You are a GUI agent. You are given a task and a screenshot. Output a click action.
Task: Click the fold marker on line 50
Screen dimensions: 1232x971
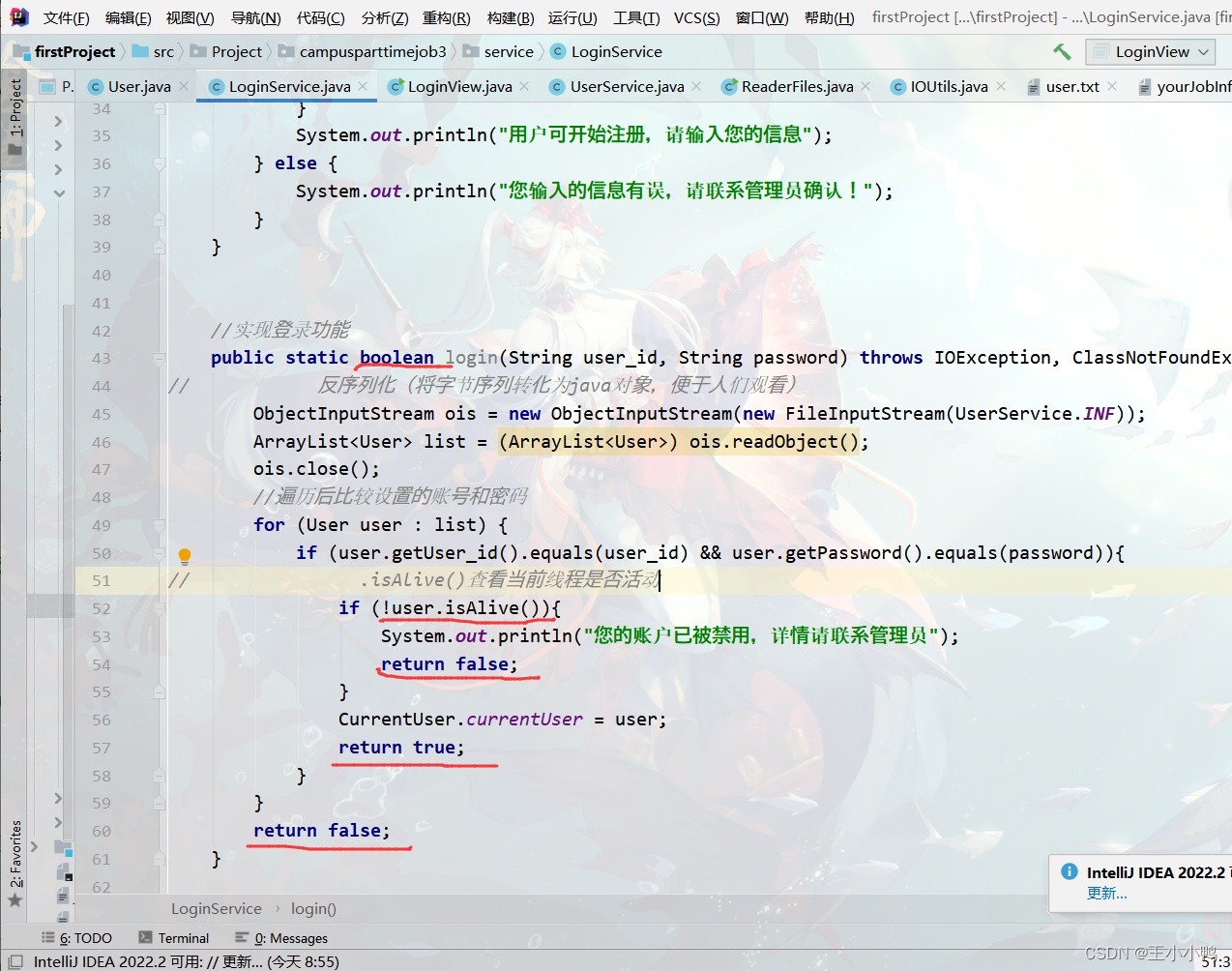pos(160,554)
